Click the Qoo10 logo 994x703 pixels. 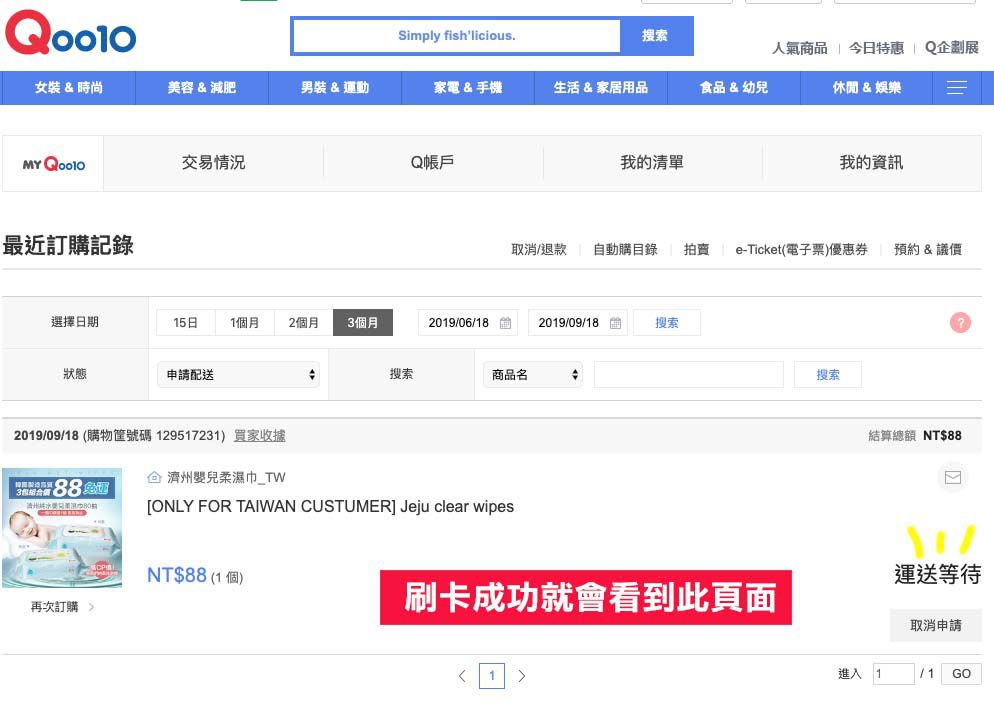coord(70,33)
